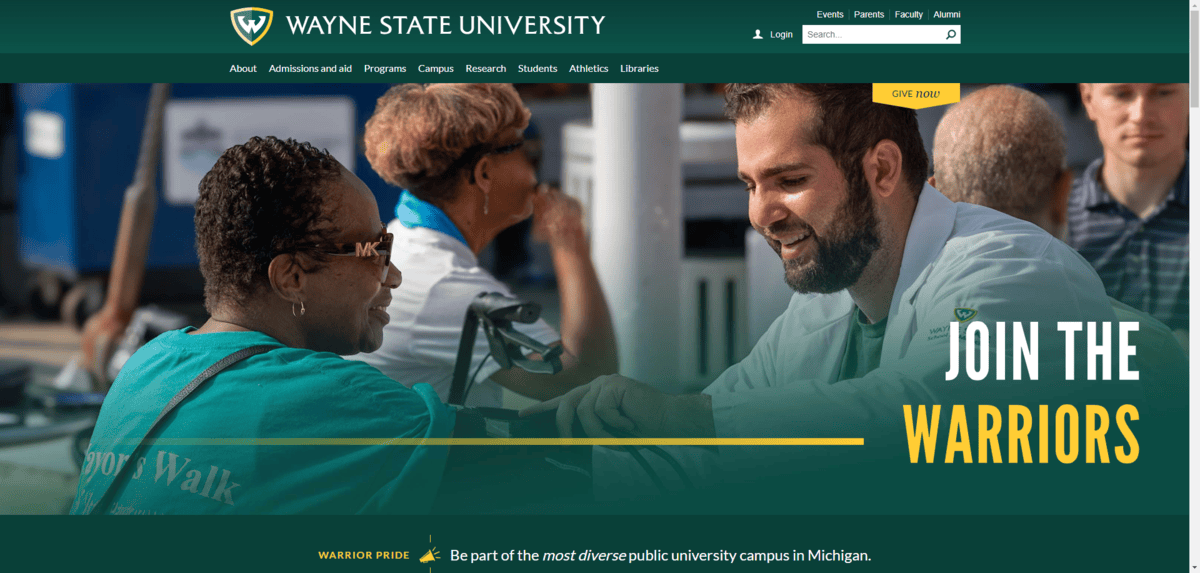Image resolution: width=1200 pixels, height=573 pixels.
Task: Click the Wayne State shield logo
Action: pyautogui.click(x=251, y=26)
